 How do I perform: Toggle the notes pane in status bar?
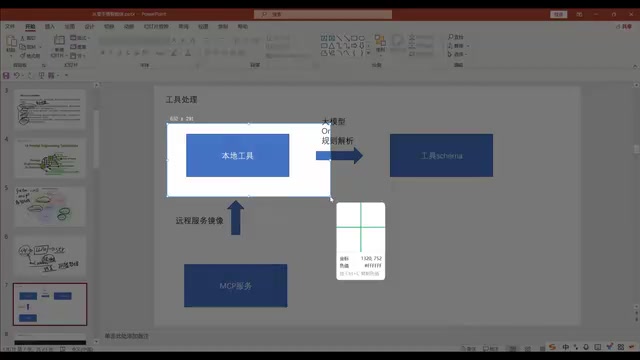click(469, 348)
